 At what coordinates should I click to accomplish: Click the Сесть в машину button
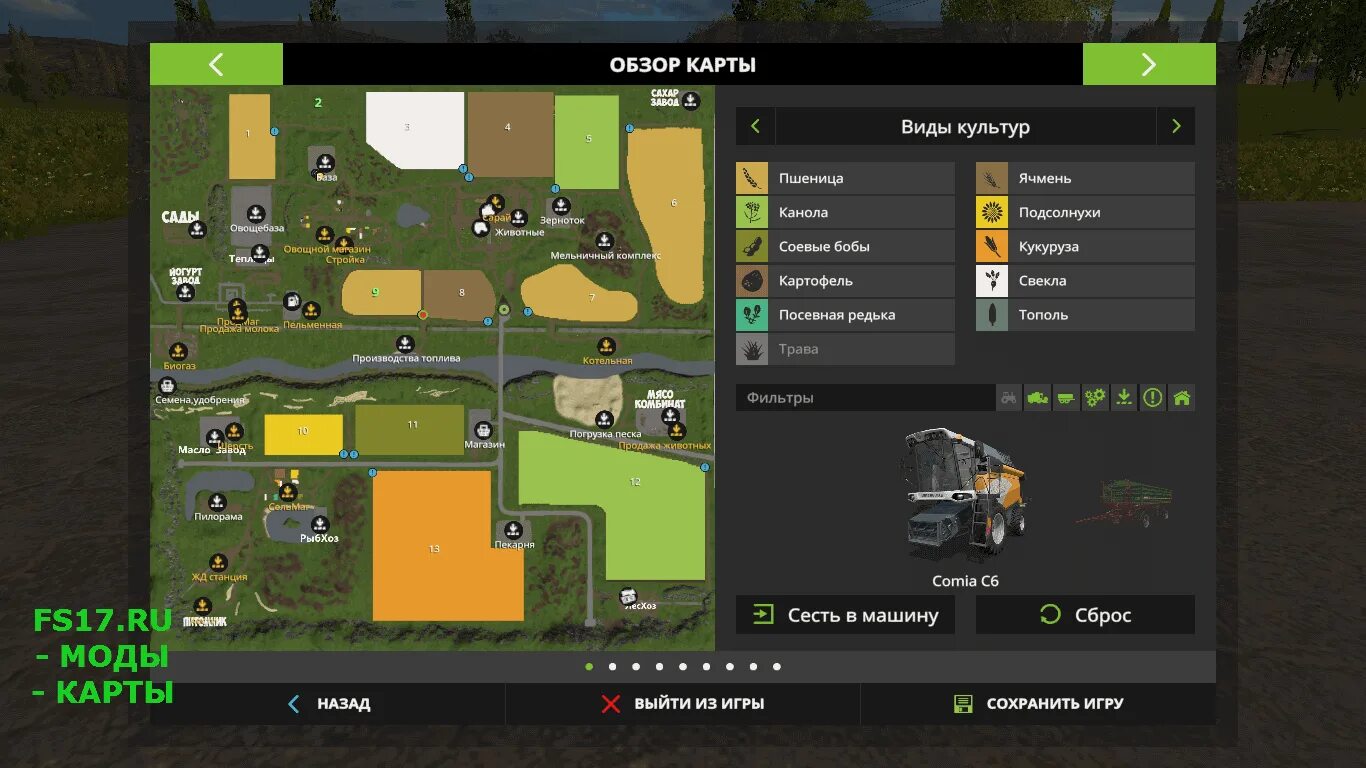point(845,615)
